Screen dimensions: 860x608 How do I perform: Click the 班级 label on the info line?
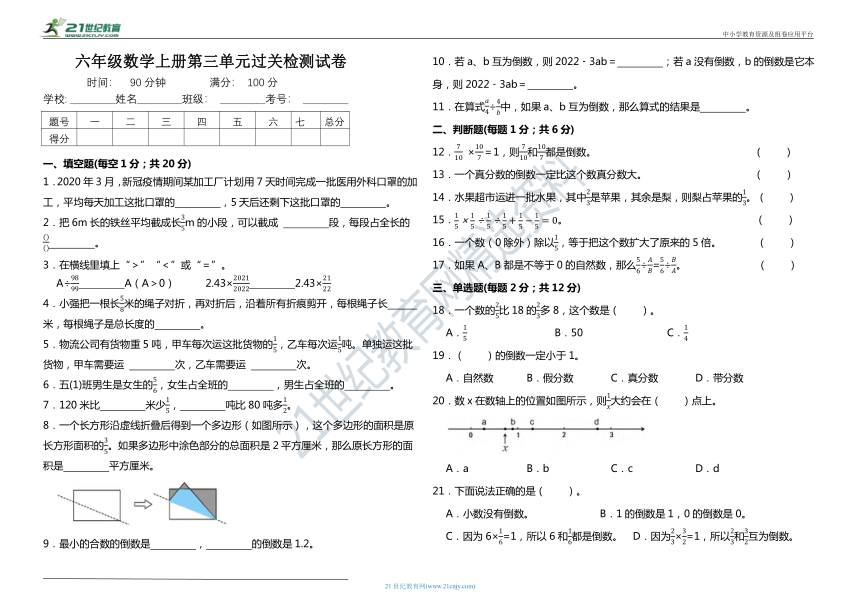(194, 99)
